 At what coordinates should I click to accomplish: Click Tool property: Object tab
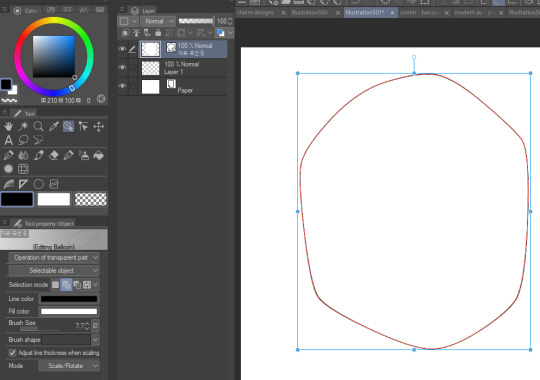pyautogui.click(x=44, y=224)
